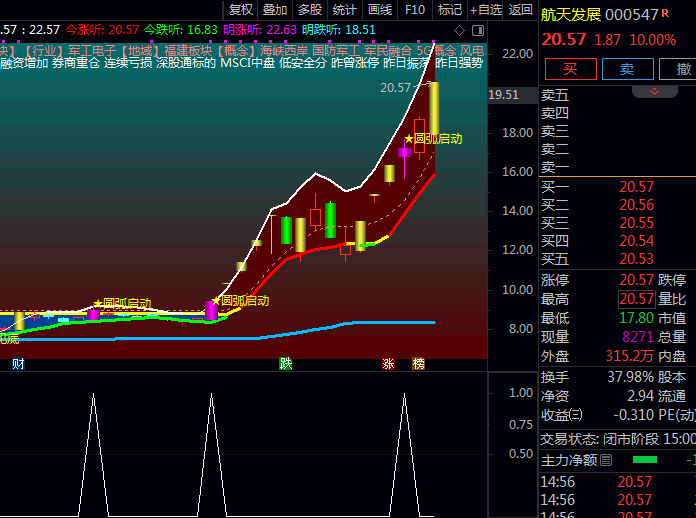Image resolution: width=696 pixels, height=518 pixels.
Task: Select 买五 price 20.53
Action: pyautogui.click(x=637, y=259)
